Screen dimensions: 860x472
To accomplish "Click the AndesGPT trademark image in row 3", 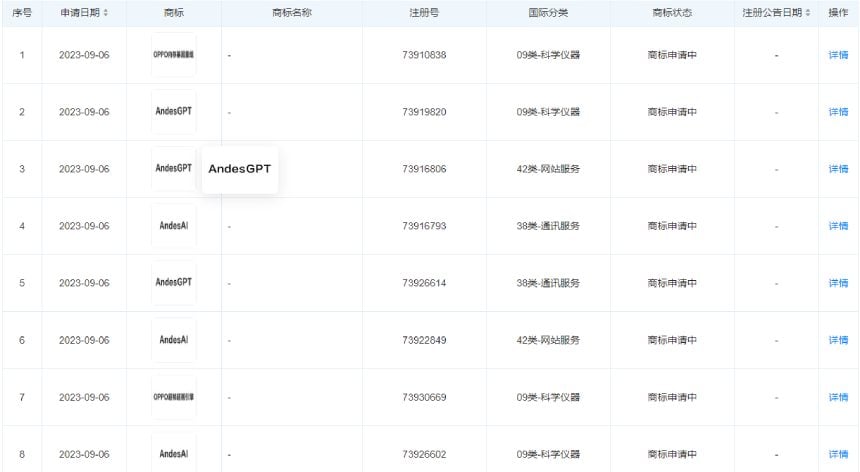I will tap(173, 169).
